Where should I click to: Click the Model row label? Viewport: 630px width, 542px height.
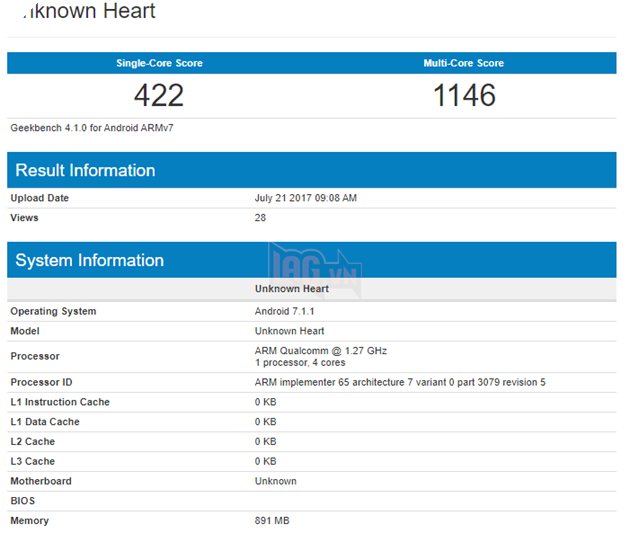click(x=25, y=331)
